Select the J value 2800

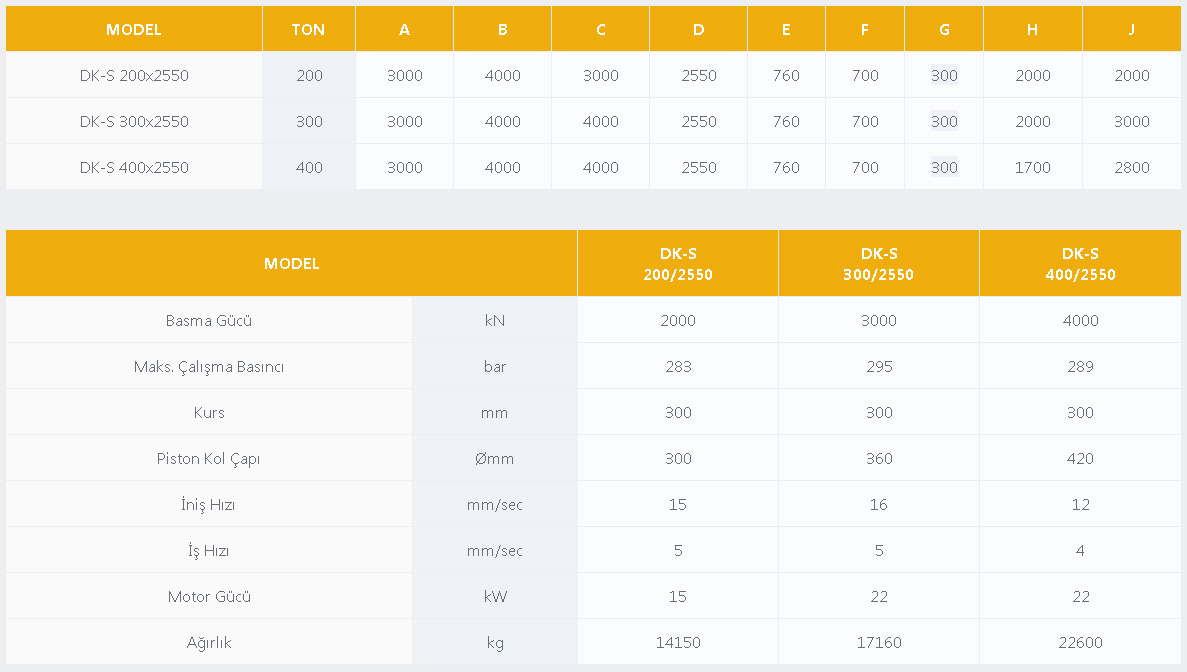coord(1132,168)
